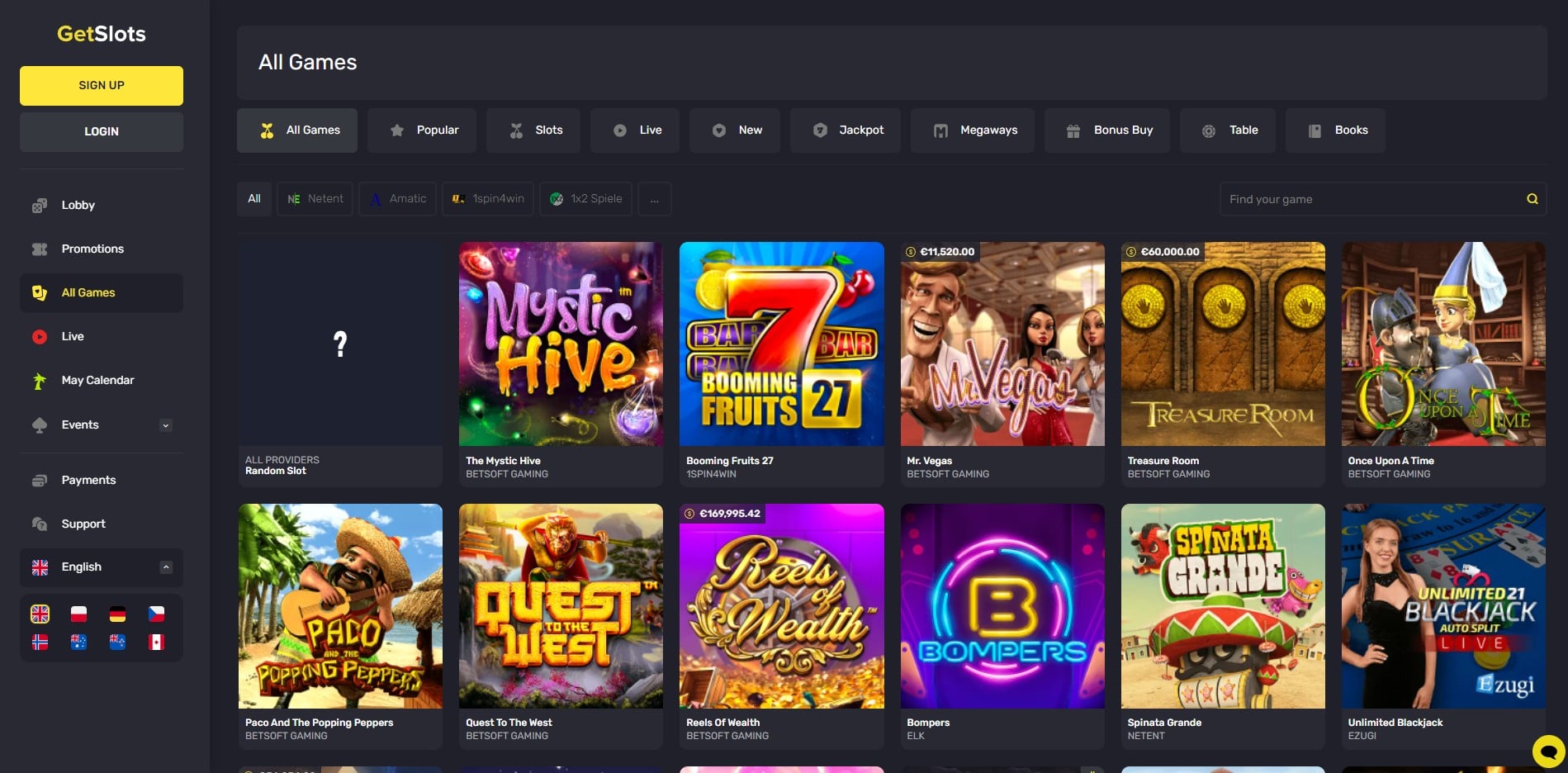Viewport: 1568px width, 773px height.
Task: Click the cherry icon on the Slots tab
Action: [516, 130]
